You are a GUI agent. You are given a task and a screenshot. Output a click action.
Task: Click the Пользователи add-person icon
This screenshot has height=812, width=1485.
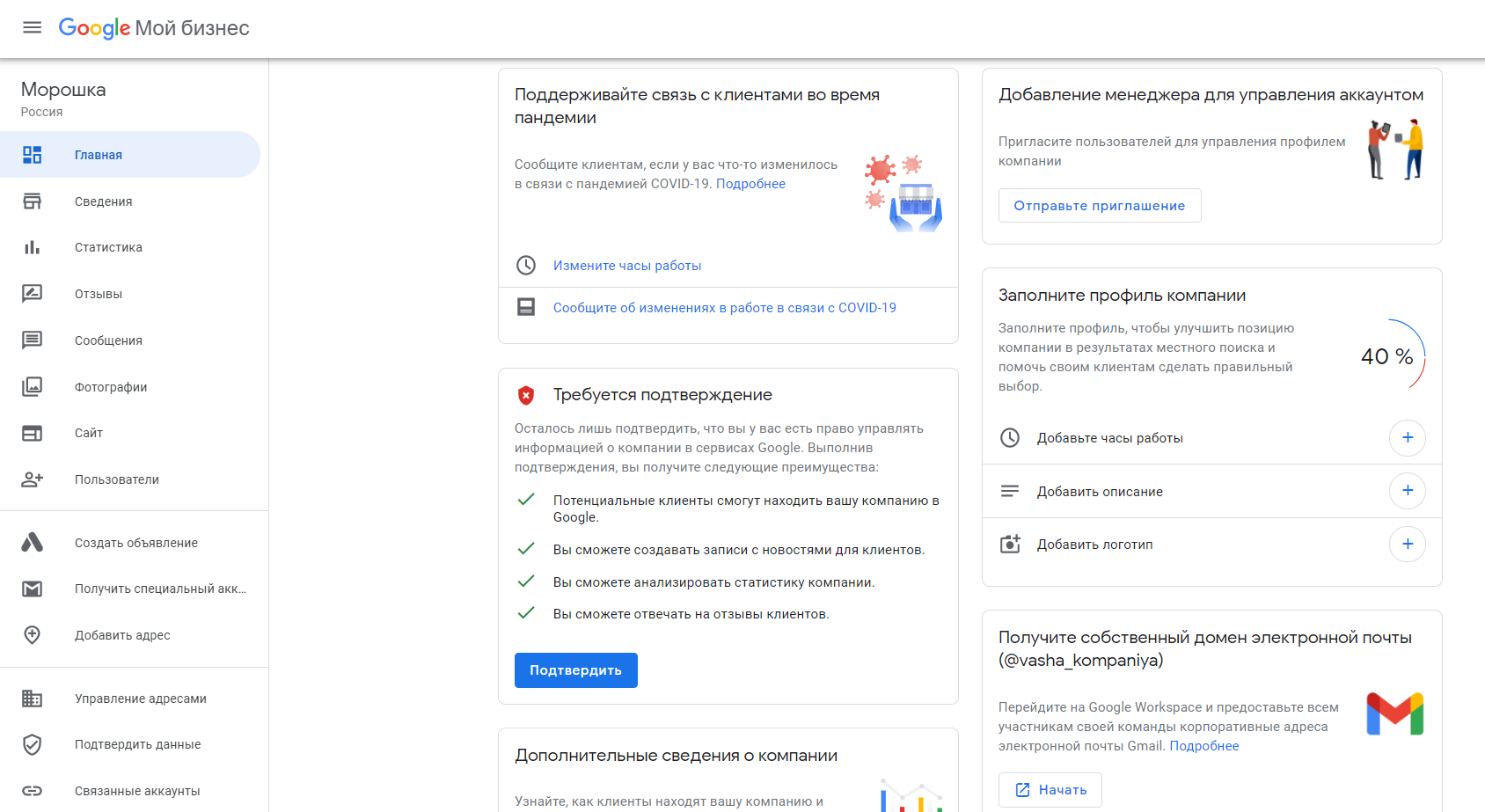(33, 479)
